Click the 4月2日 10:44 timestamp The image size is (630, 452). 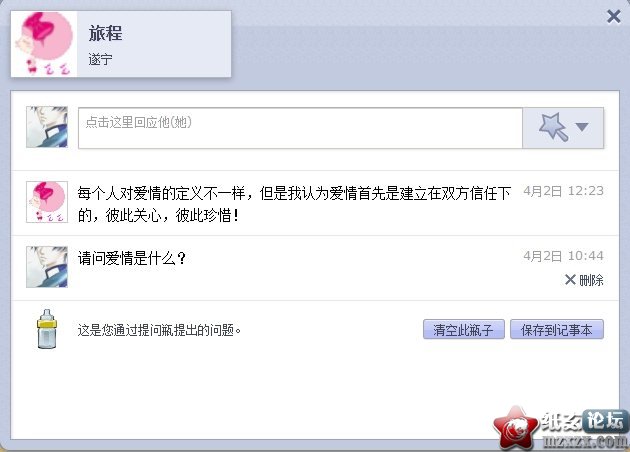pos(563,256)
